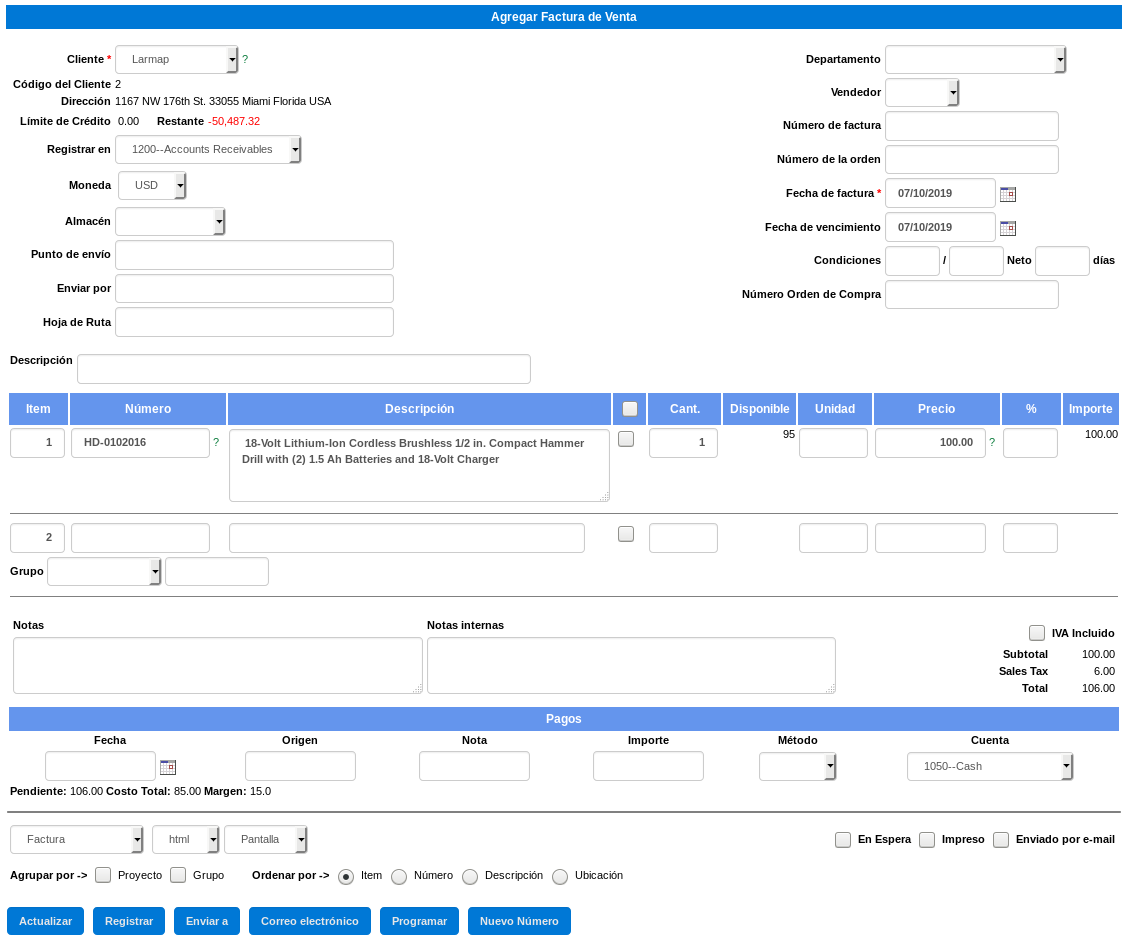The height and width of the screenshot is (939, 1126).
Task: Select Ordenar por Ubicación radio button
Action: click(x=560, y=877)
